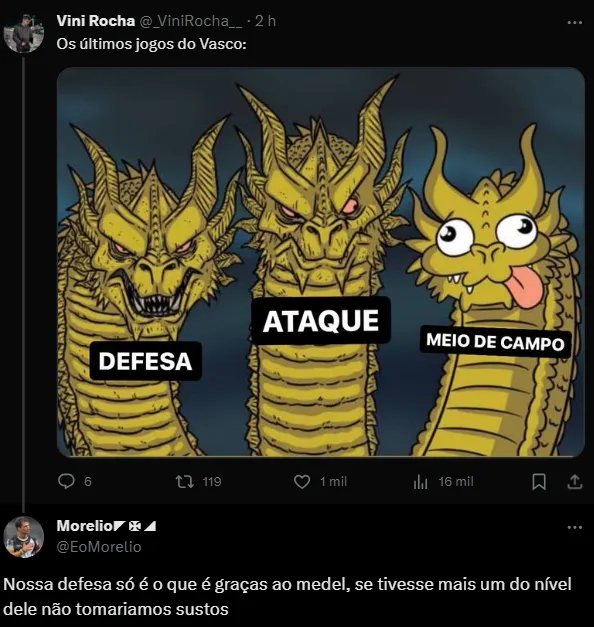Open the @_ViniRocha__ handle link
The height and width of the screenshot is (627, 594).
coord(190,21)
